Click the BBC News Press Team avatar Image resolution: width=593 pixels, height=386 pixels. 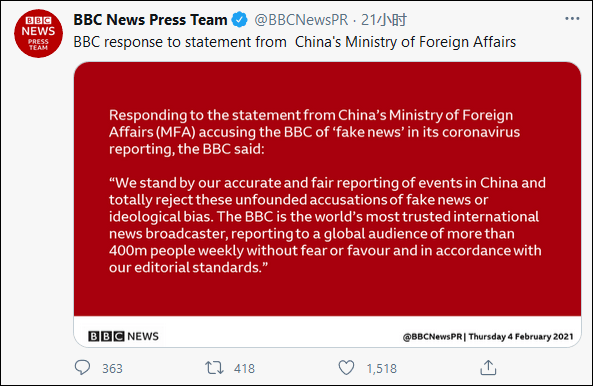(38, 34)
